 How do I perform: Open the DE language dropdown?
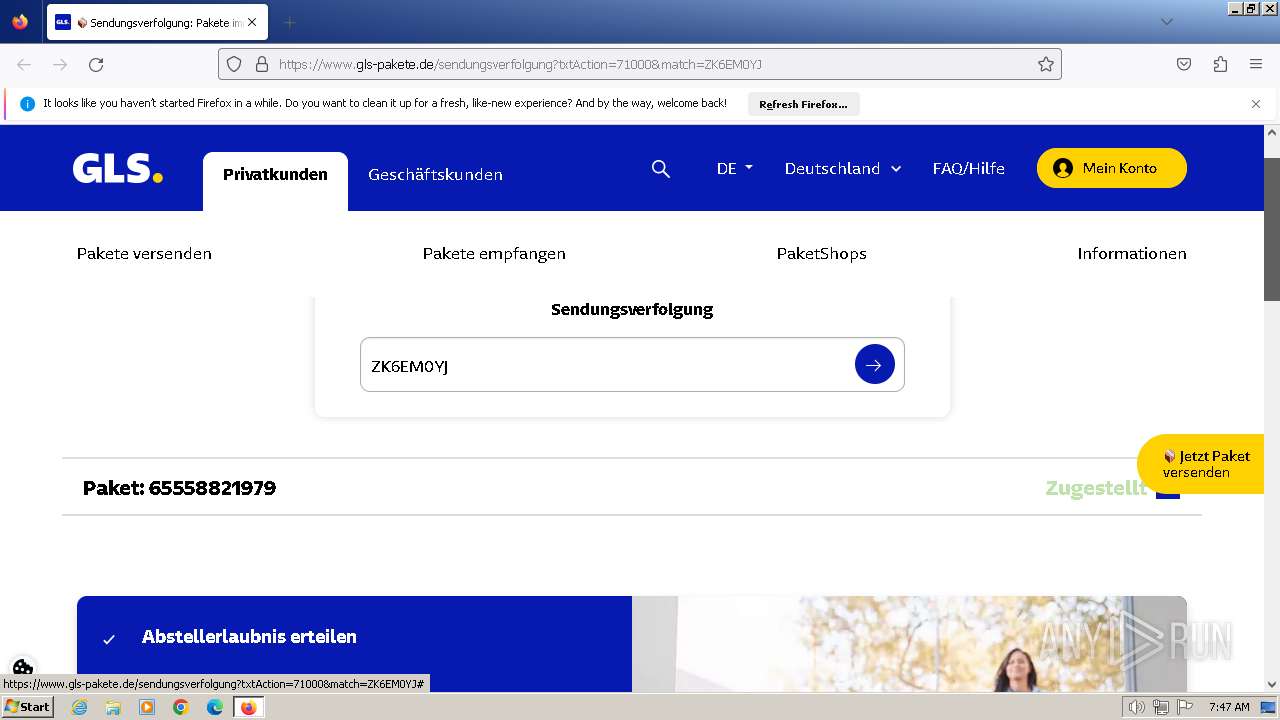coord(735,169)
